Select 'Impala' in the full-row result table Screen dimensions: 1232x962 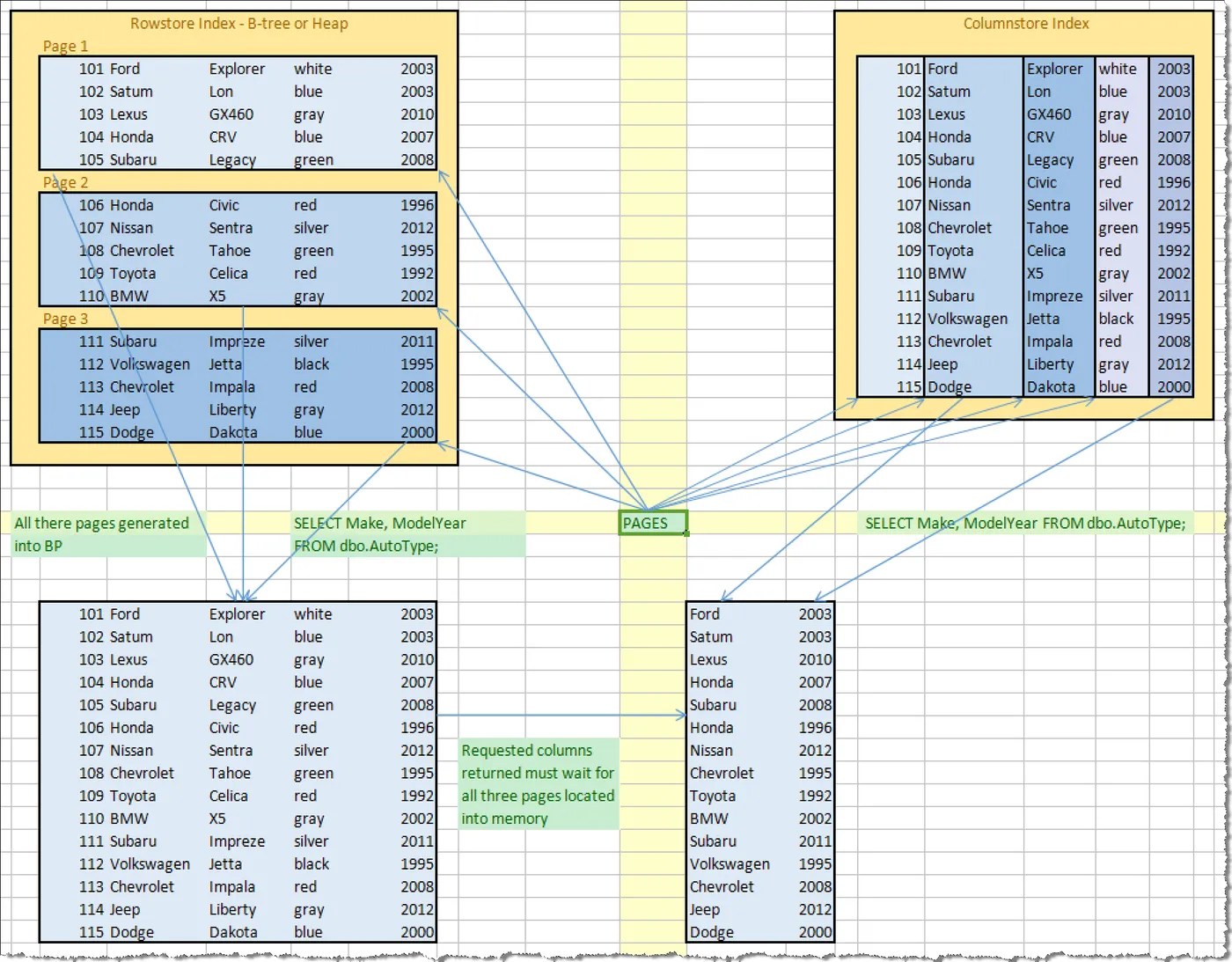point(232,887)
